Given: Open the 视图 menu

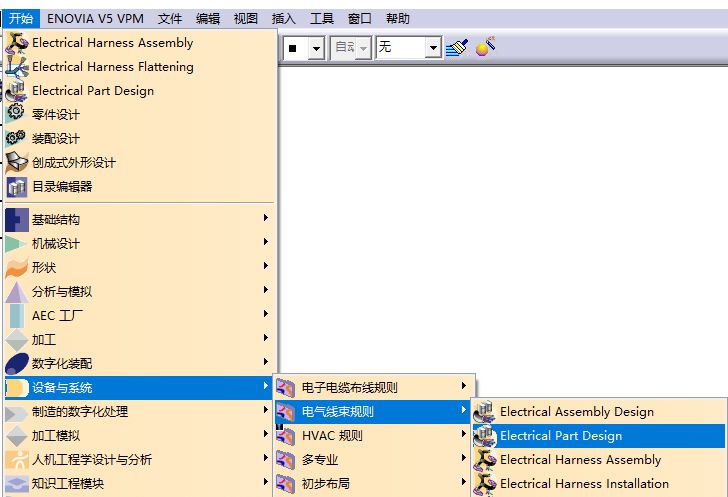Looking at the screenshot, I should pyautogui.click(x=246, y=19).
